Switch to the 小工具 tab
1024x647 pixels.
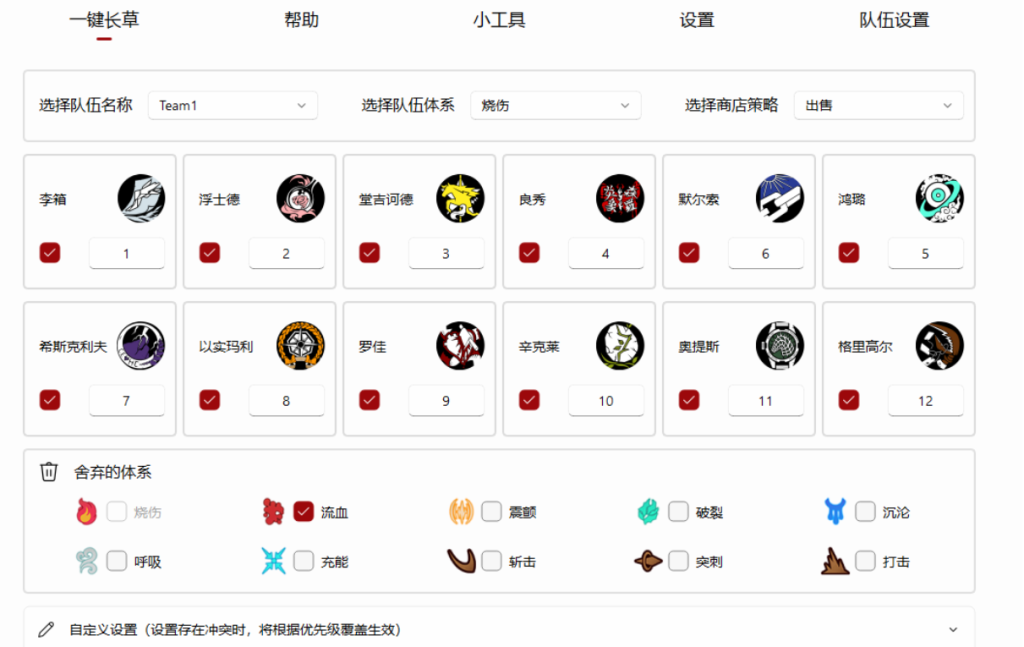point(499,20)
